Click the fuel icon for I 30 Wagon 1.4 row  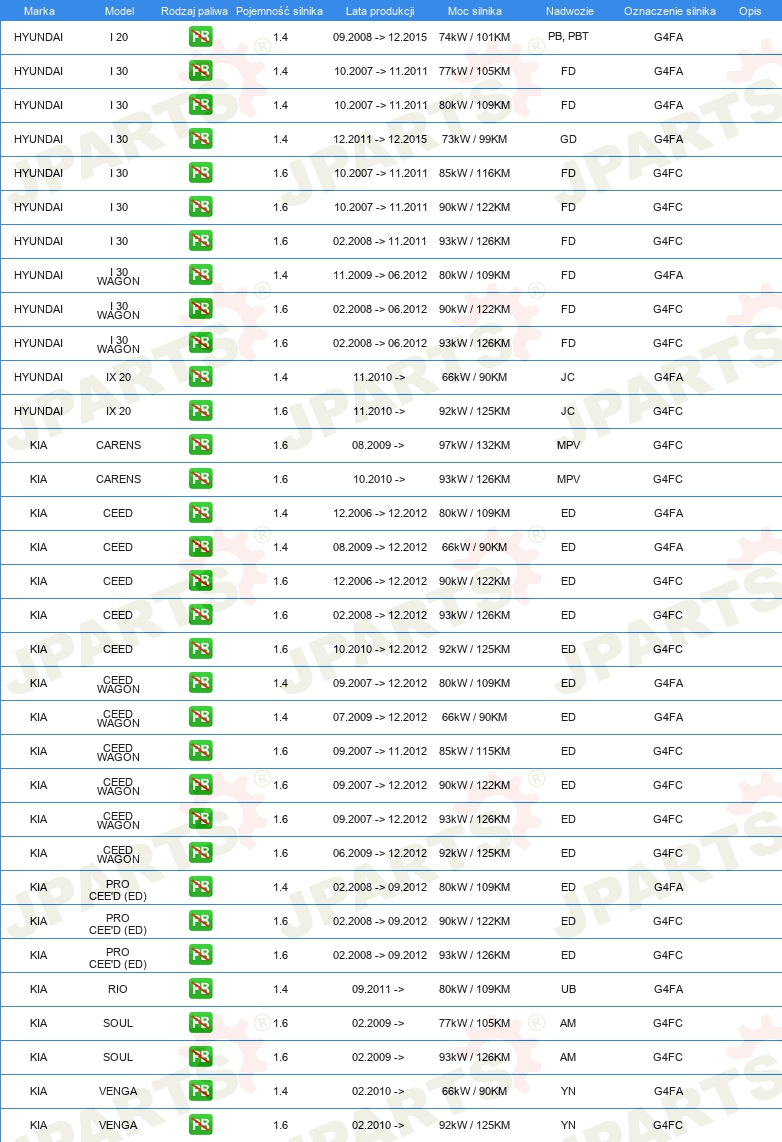point(200,275)
